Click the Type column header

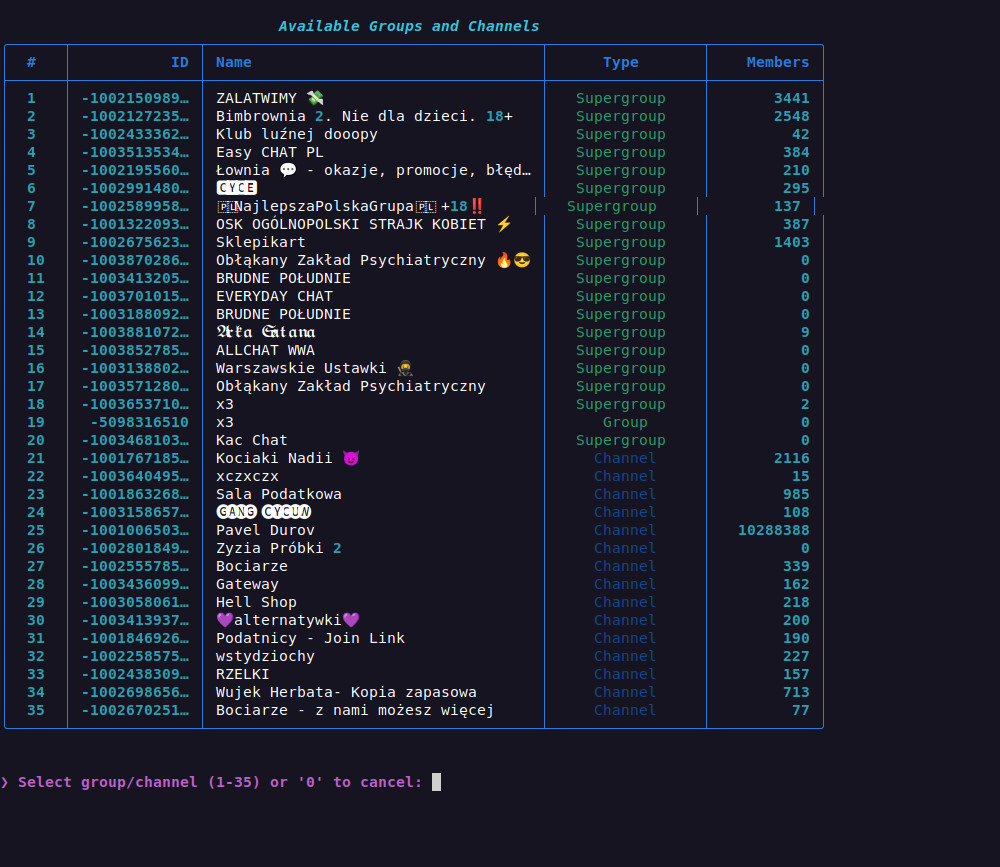620,62
